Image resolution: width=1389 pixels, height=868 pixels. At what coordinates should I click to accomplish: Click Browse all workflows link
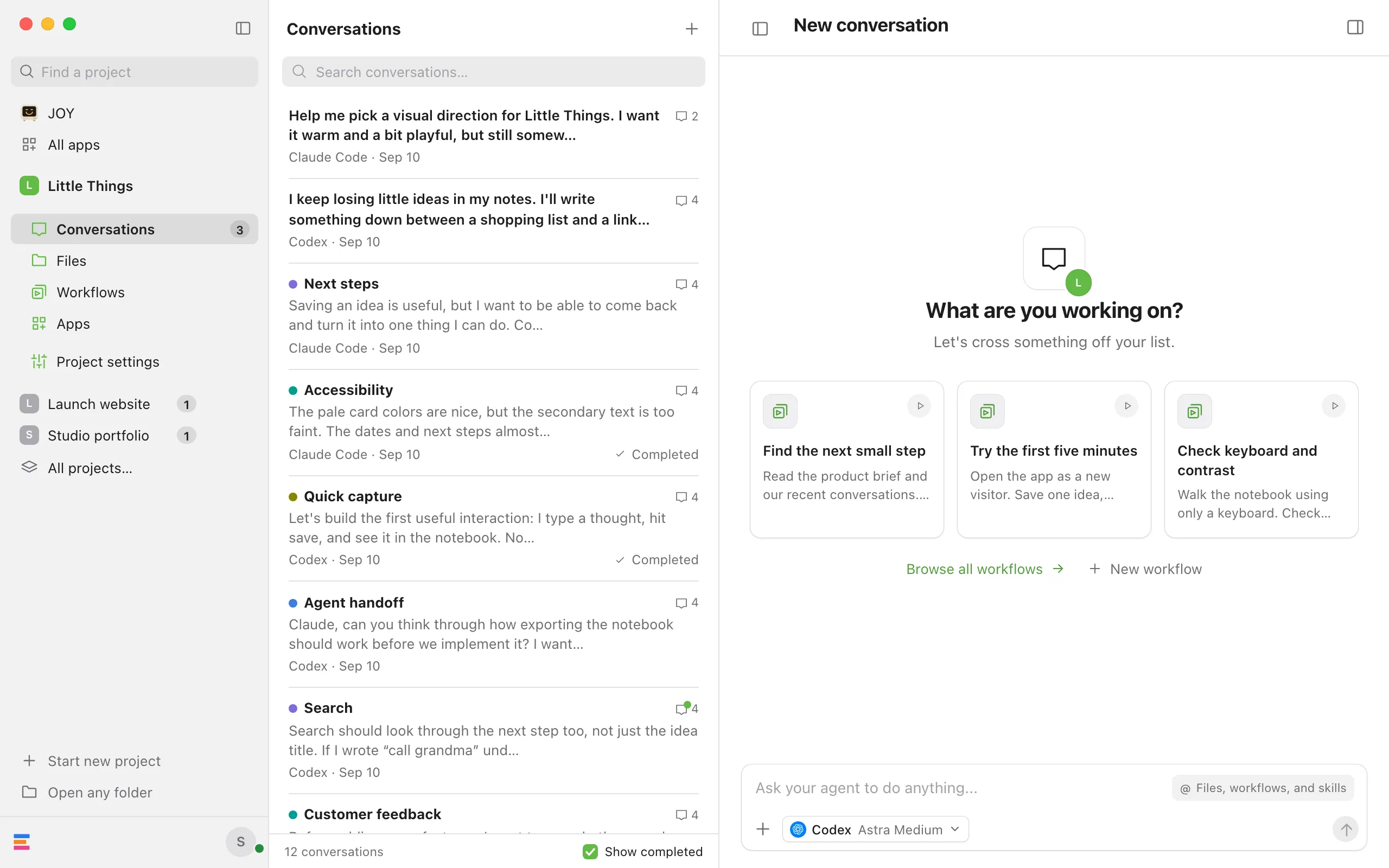985,569
